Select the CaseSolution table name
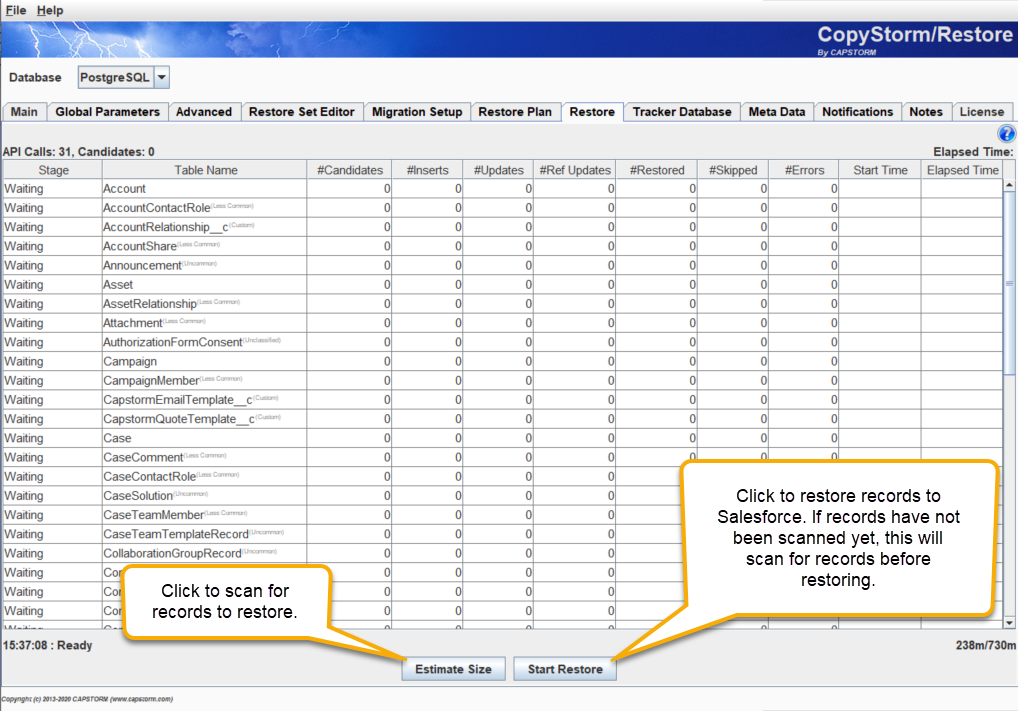 pyautogui.click(x=138, y=495)
